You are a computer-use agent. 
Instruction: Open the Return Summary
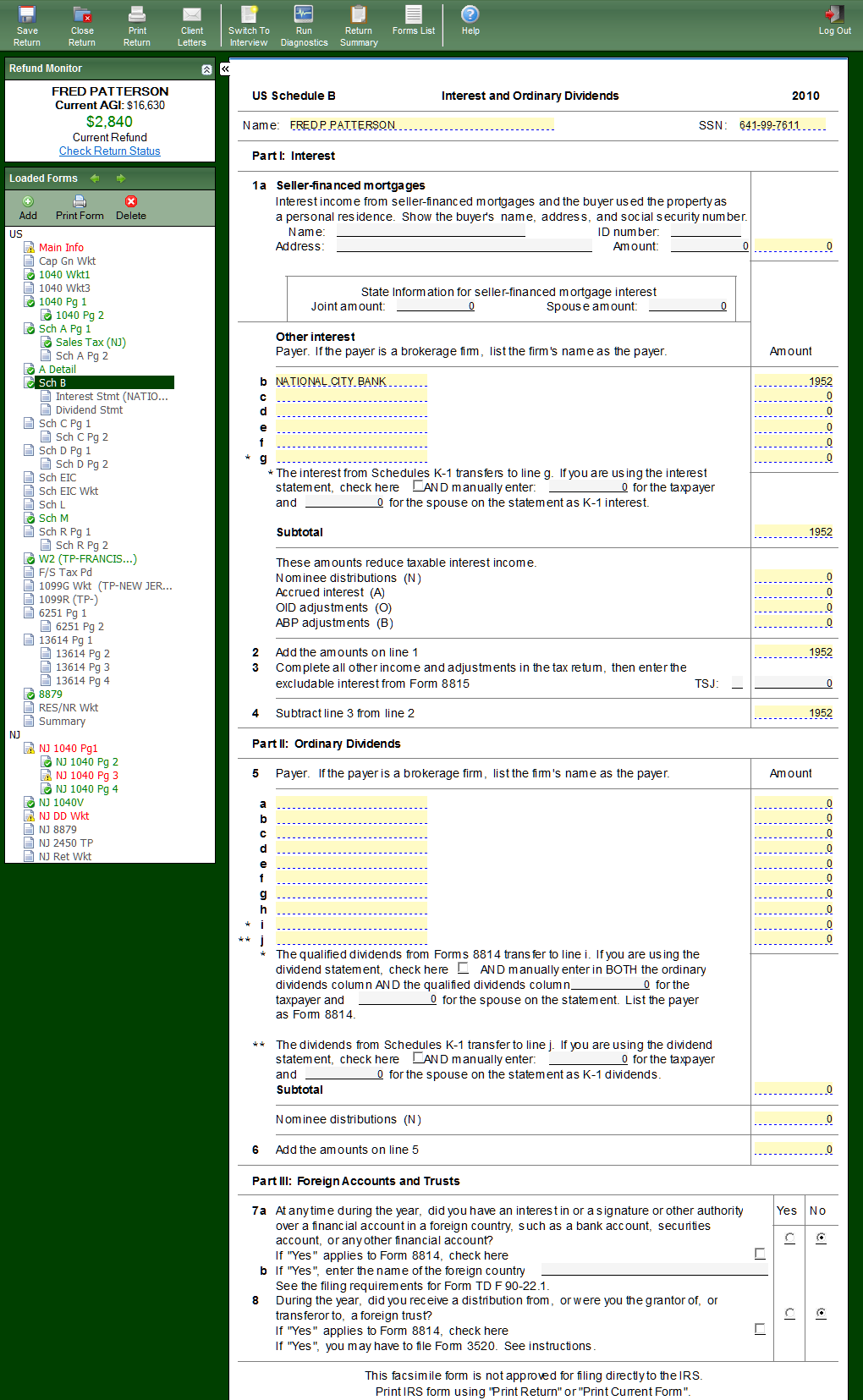359,25
